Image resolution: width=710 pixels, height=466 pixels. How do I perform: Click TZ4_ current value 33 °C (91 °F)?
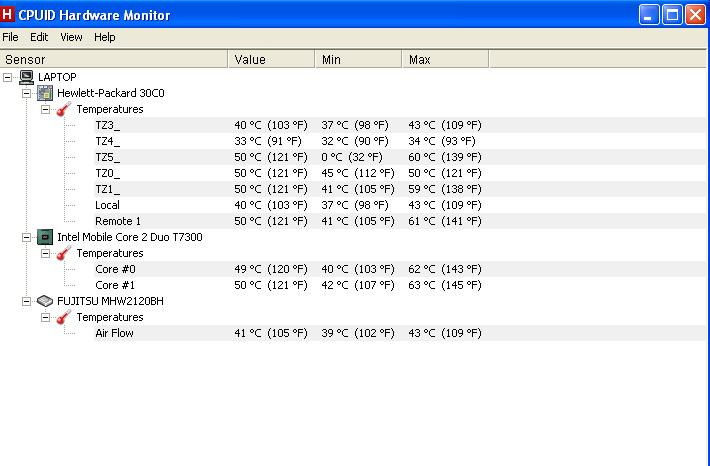(268, 141)
